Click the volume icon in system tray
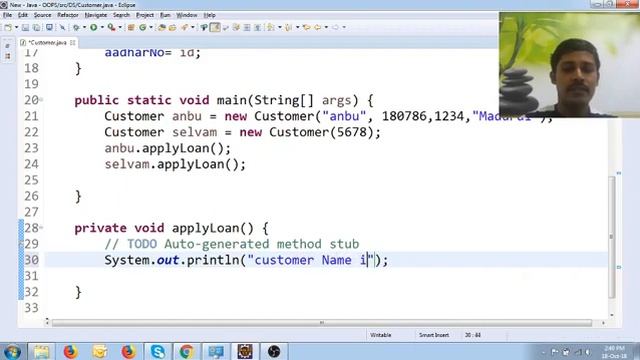The width and height of the screenshot is (640, 360). tap(588, 352)
